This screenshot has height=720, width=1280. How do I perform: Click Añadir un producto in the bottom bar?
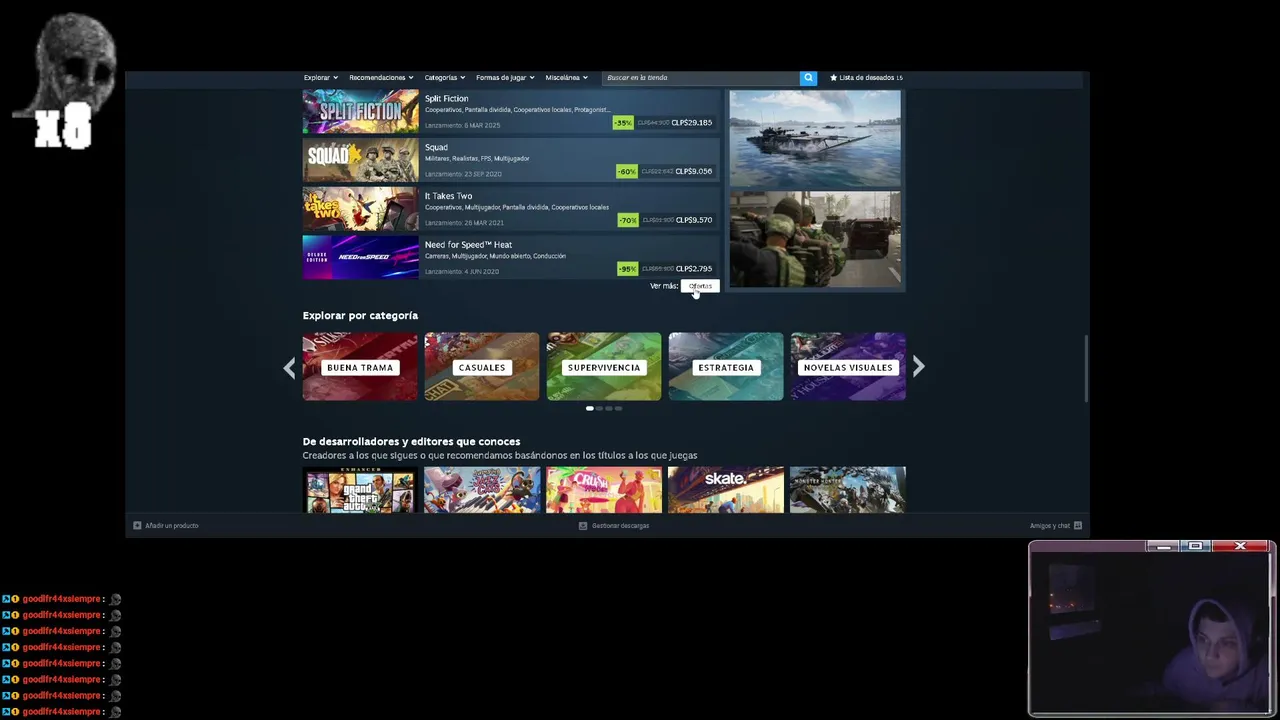pos(166,525)
